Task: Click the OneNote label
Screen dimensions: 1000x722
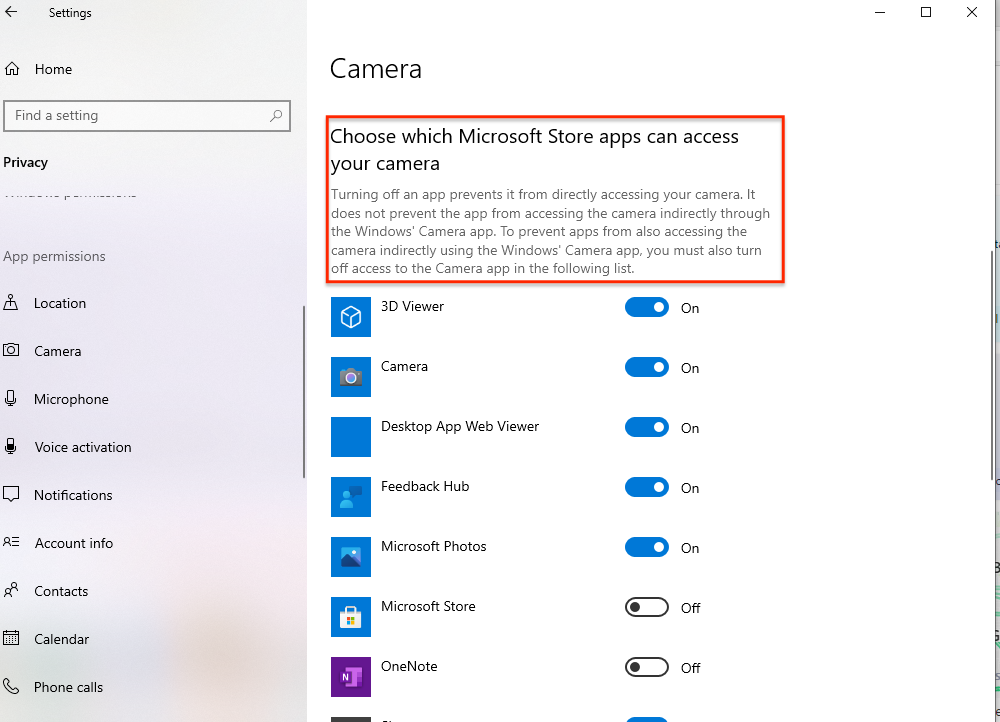Action: [x=409, y=666]
